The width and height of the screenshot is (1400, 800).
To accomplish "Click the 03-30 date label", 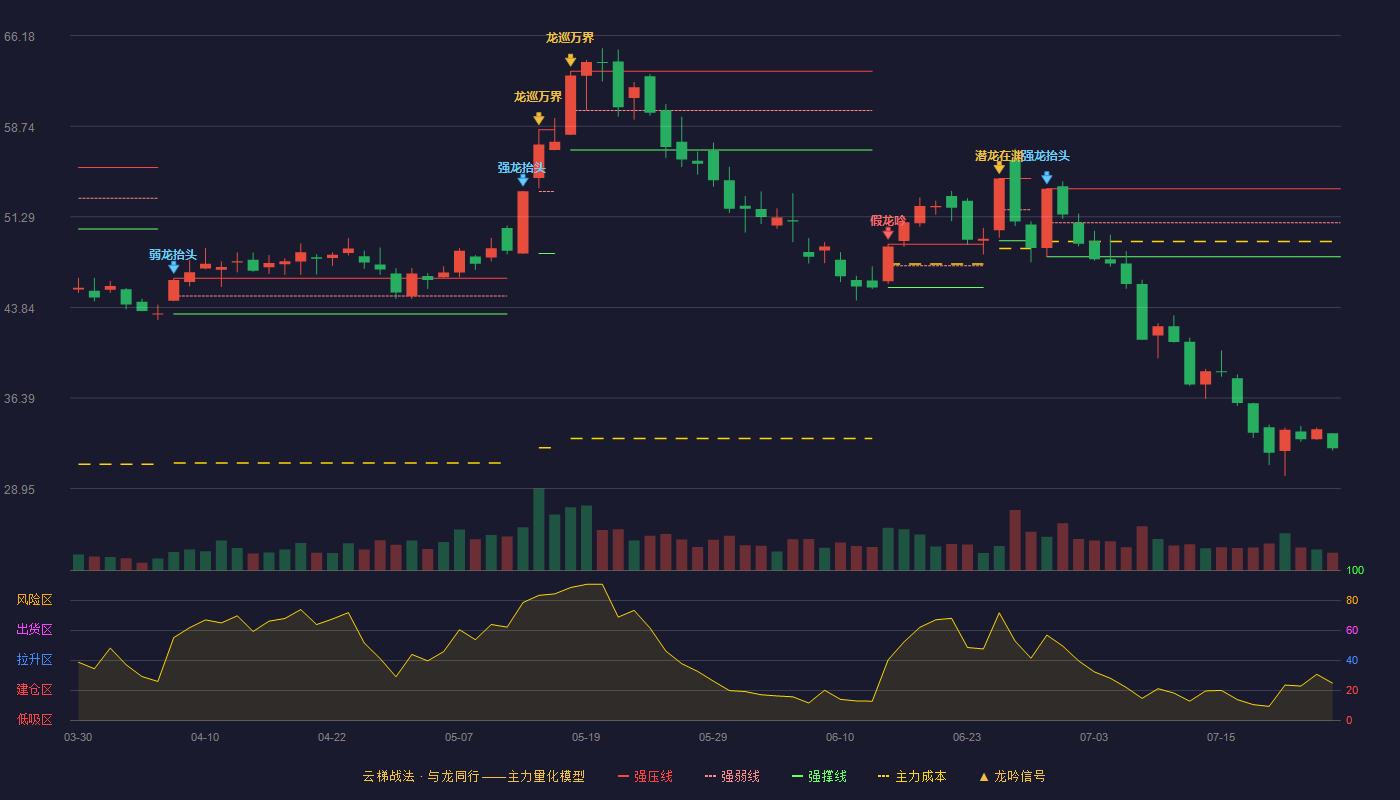I will (x=78, y=737).
